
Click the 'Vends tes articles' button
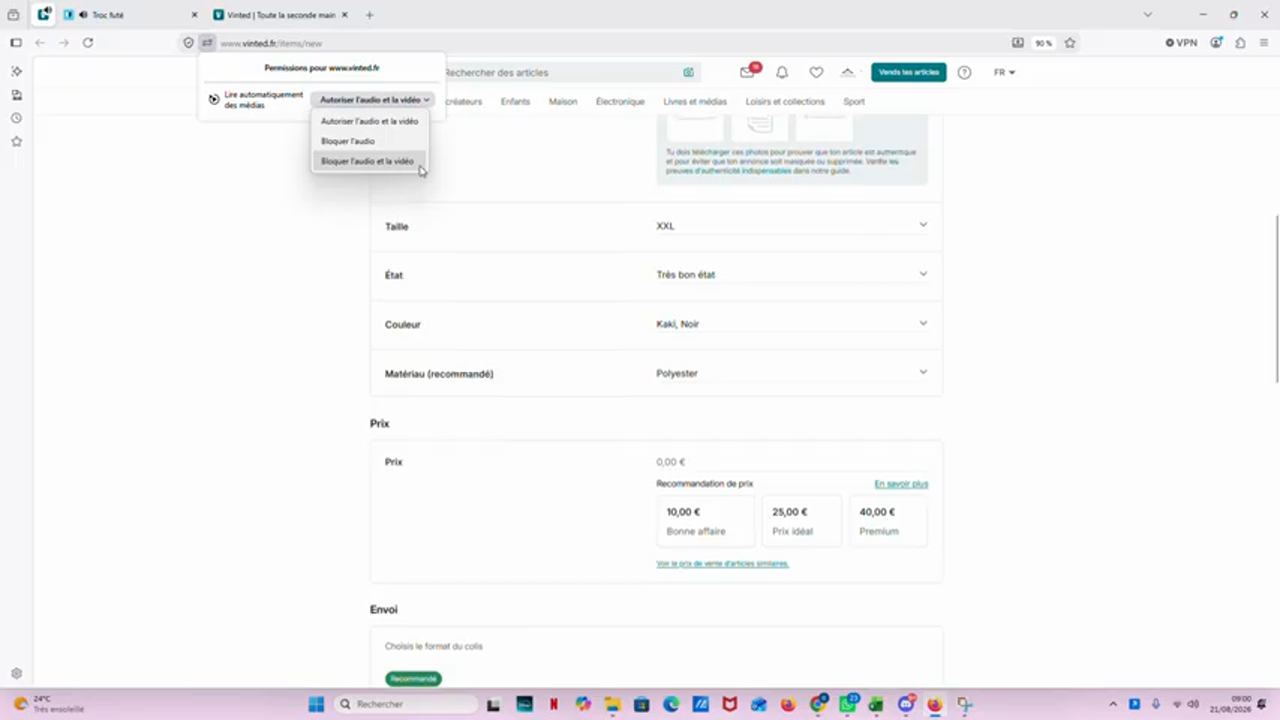tap(908, 72)
